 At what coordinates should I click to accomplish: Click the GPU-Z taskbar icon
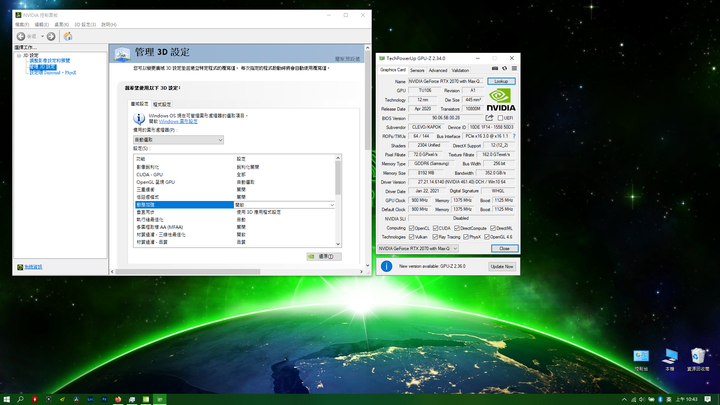pos(160,399)
